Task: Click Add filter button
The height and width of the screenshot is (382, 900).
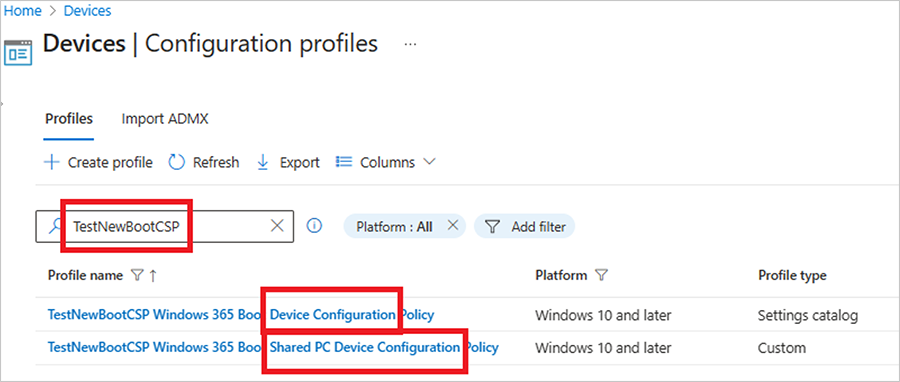Action: point(524,227)
